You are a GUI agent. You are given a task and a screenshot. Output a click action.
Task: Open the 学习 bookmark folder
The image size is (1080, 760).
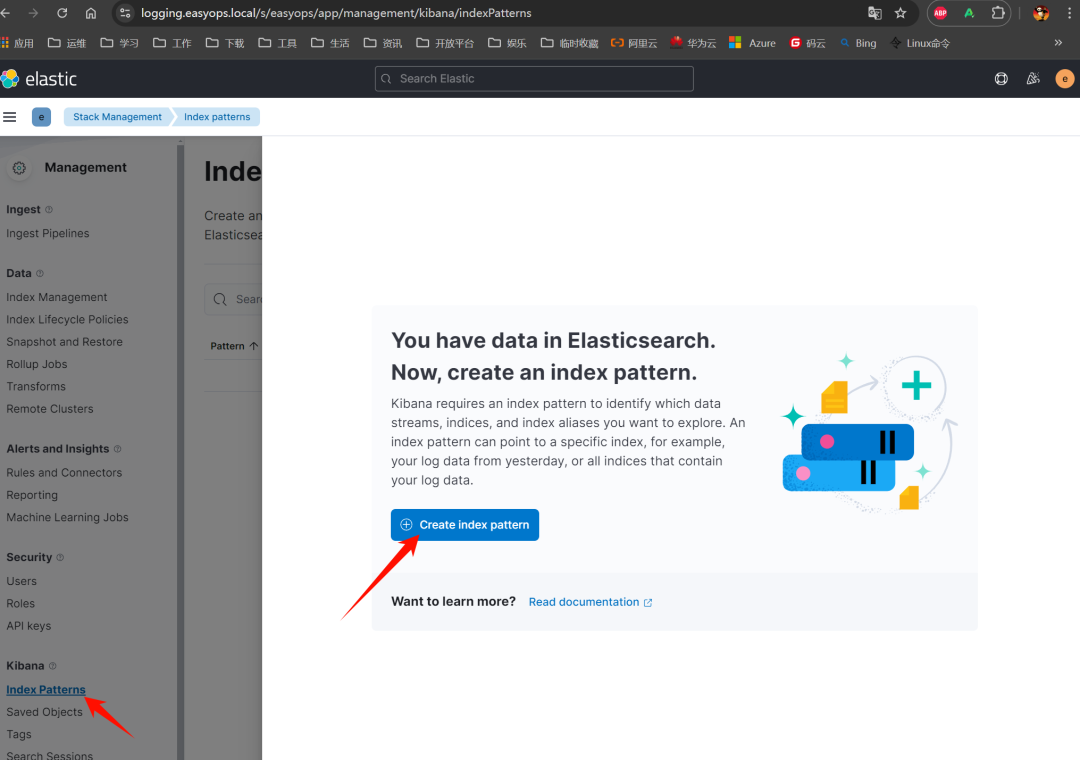[x=119, y=43]
